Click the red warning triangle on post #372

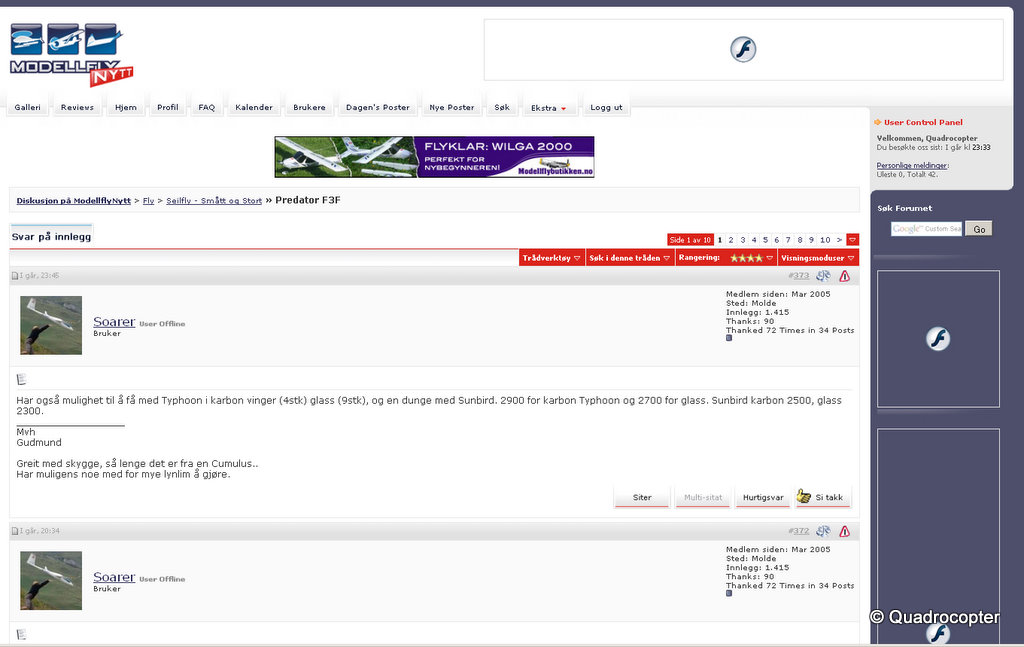pos(845,531)
